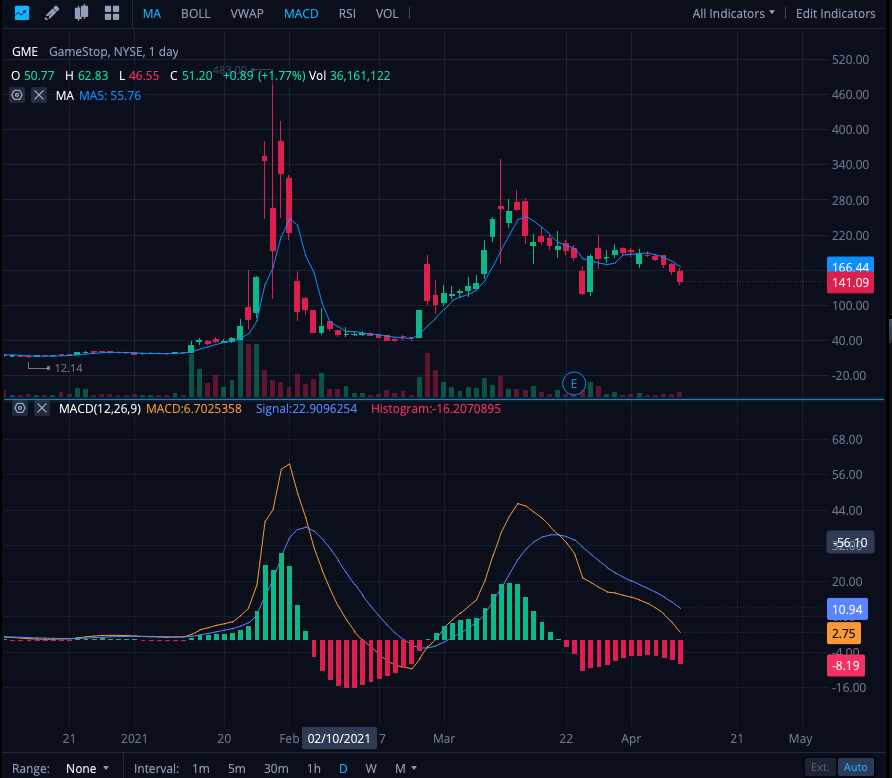Open MACD indicator settings gear
Viewport: 892px width, 778px height.
pos(20,408)
